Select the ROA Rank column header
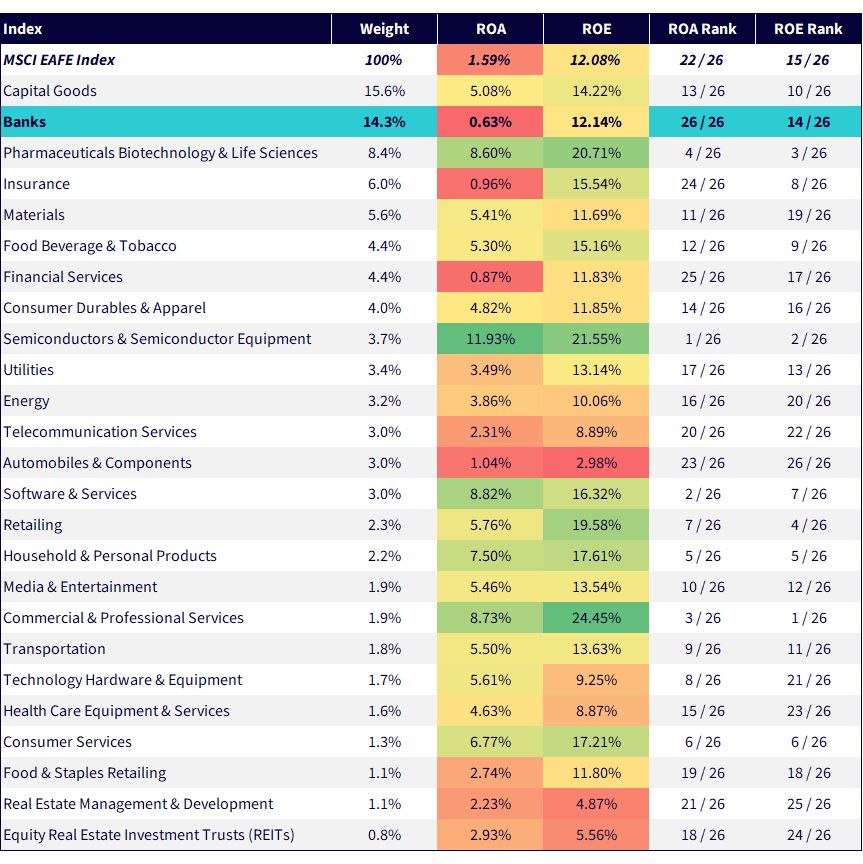Image resolution: width=863 pixels, height=864 pixels. (702, 29)
